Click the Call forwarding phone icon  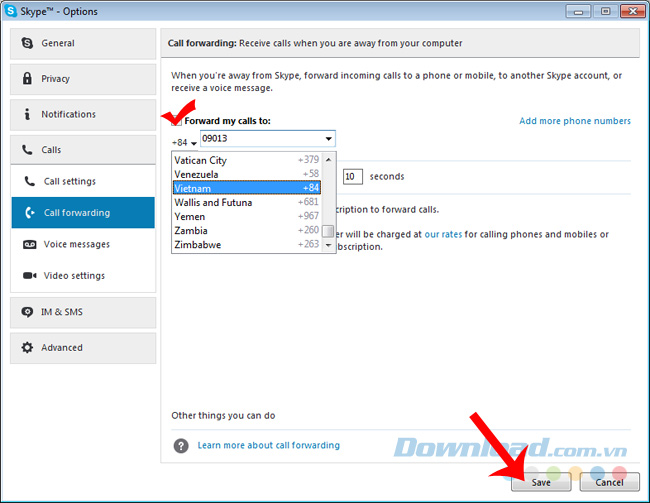point(29,213)
